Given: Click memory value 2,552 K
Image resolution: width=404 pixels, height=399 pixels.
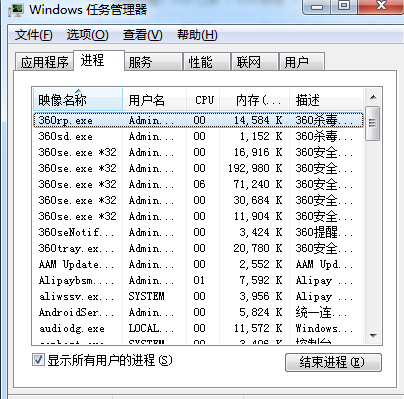Looking at the screenshot, I should click(x=261, y=264).
